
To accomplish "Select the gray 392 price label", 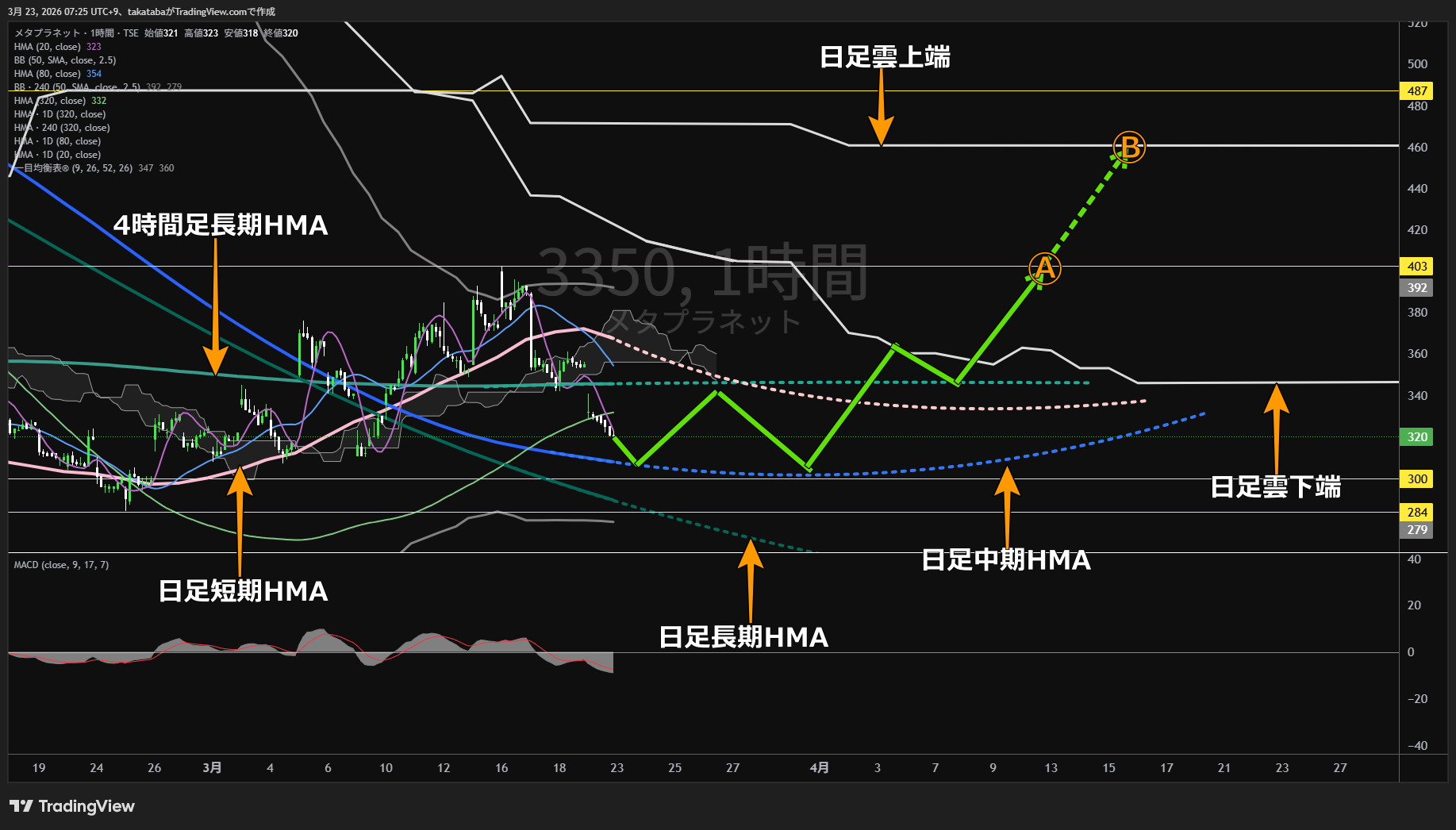I will coord(1417,288).
